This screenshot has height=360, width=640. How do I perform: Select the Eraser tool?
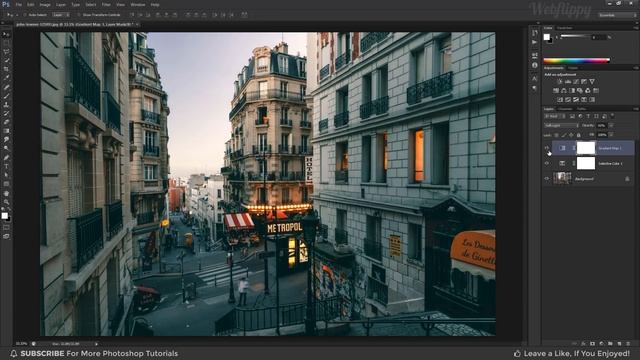pyautogui.click(x=6, y=122)
